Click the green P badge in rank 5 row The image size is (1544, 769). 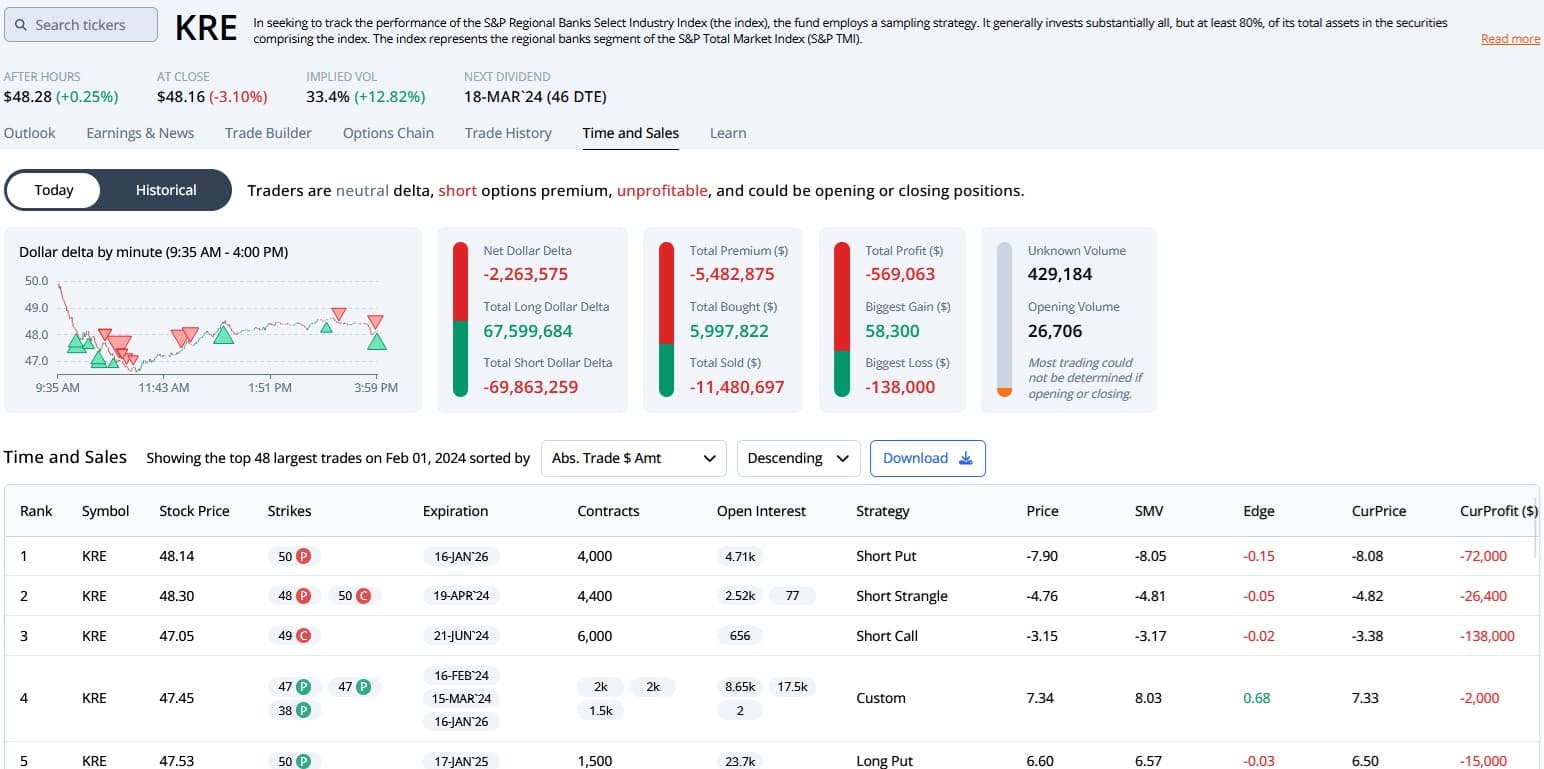[303, 761]
